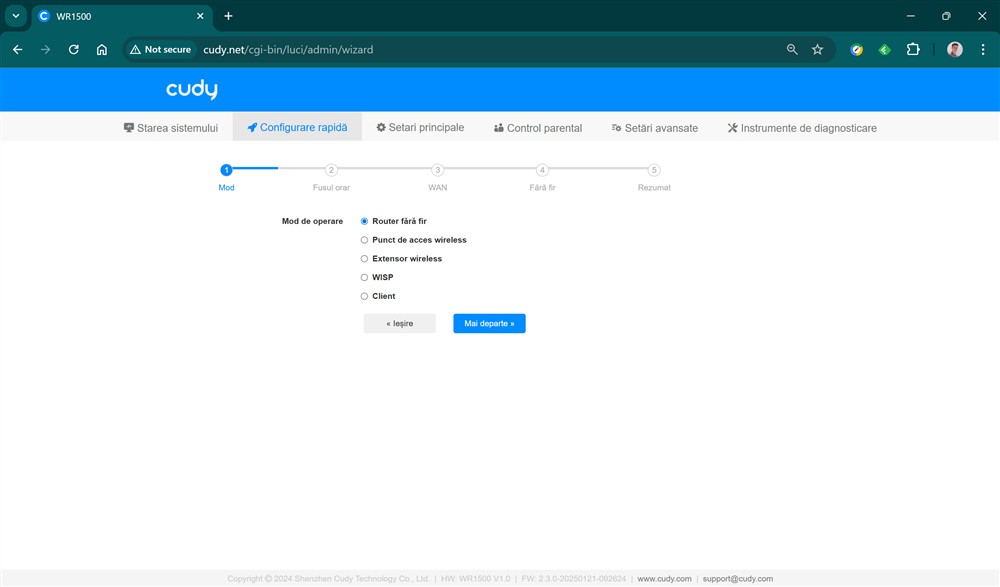The height and width of the screenshot is (587, 1000).
Task: Click the Cudy logo in the header
Action: [x=192, y=90]
